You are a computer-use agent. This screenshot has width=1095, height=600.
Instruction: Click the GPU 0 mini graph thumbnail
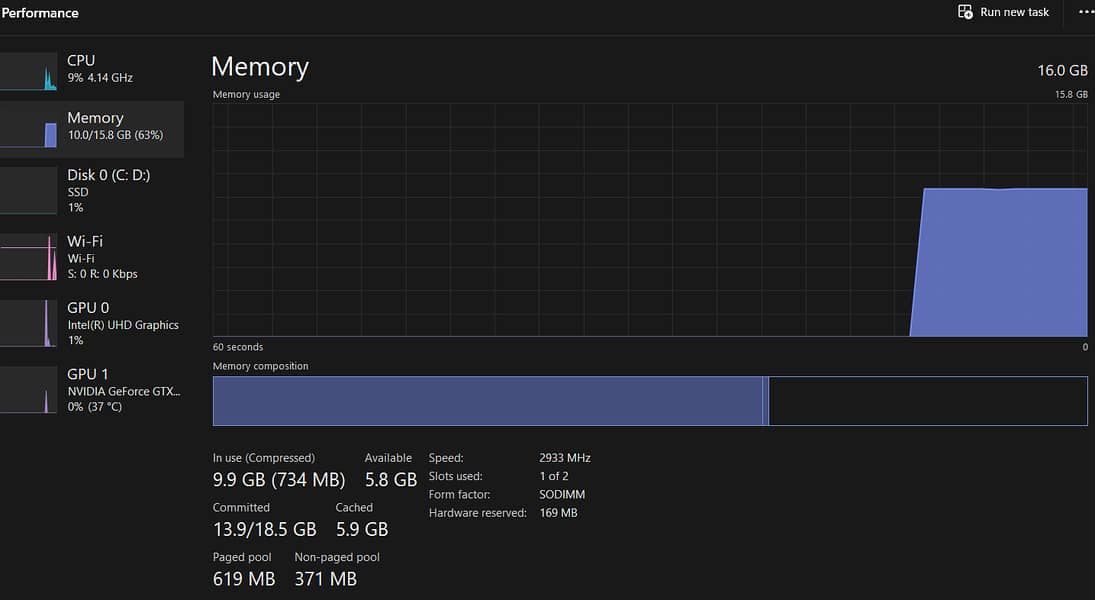(29, 324)
